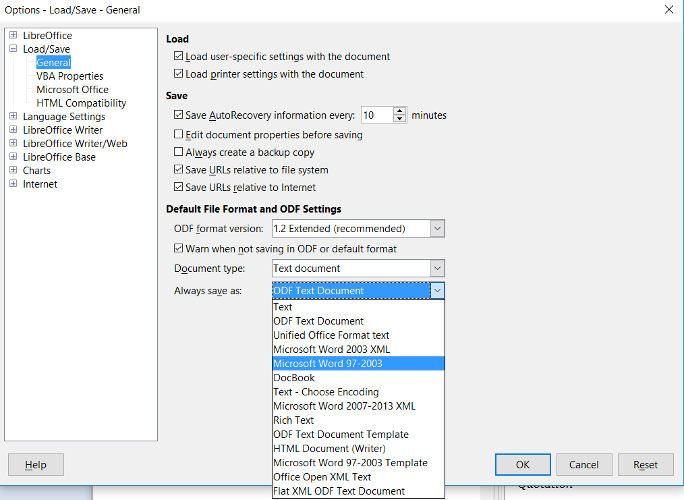Decrease AutoRecovery minutes with down arrow

click(x=400, y=119)
